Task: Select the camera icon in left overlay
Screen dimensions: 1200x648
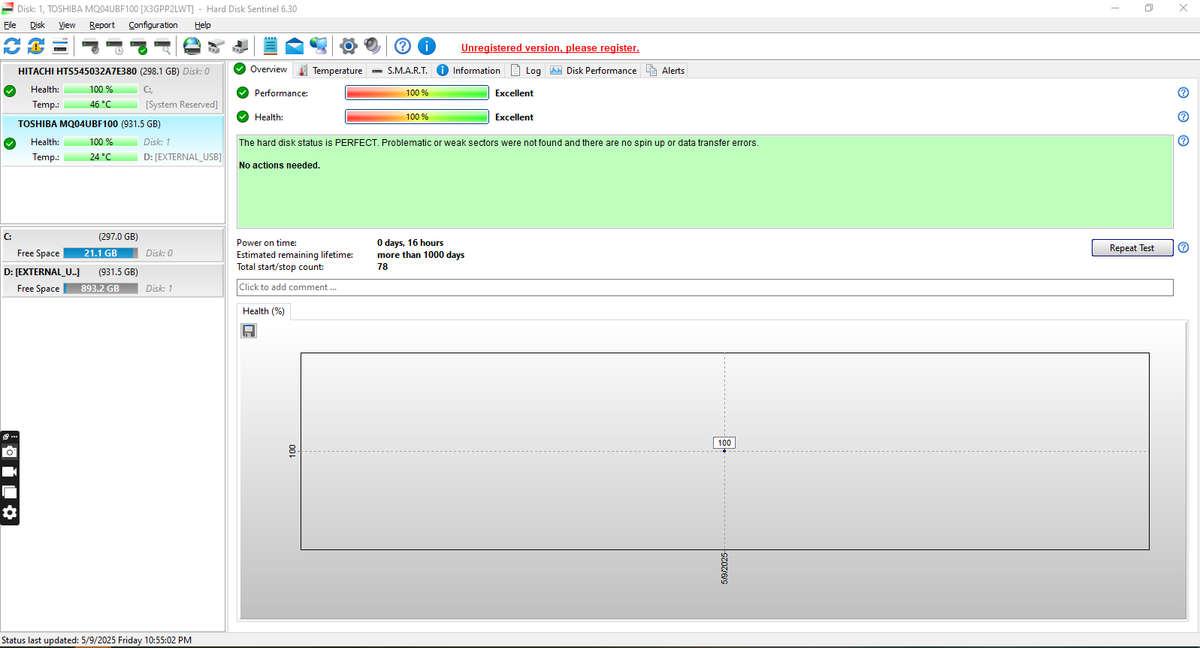Action: pos(9,451)
